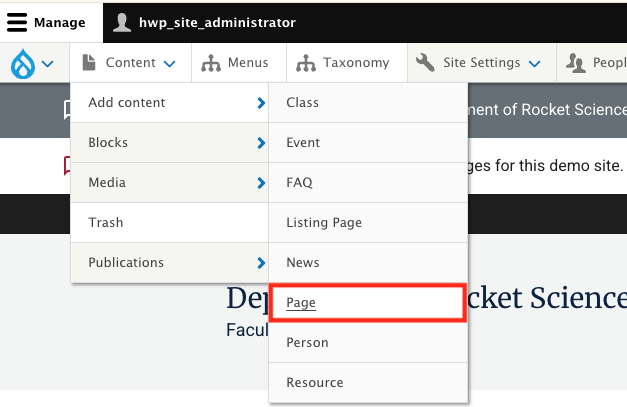Expand the Drupal logo dropdown chevron
Viewport: 627px width, 407px height.
coord(48,64)
